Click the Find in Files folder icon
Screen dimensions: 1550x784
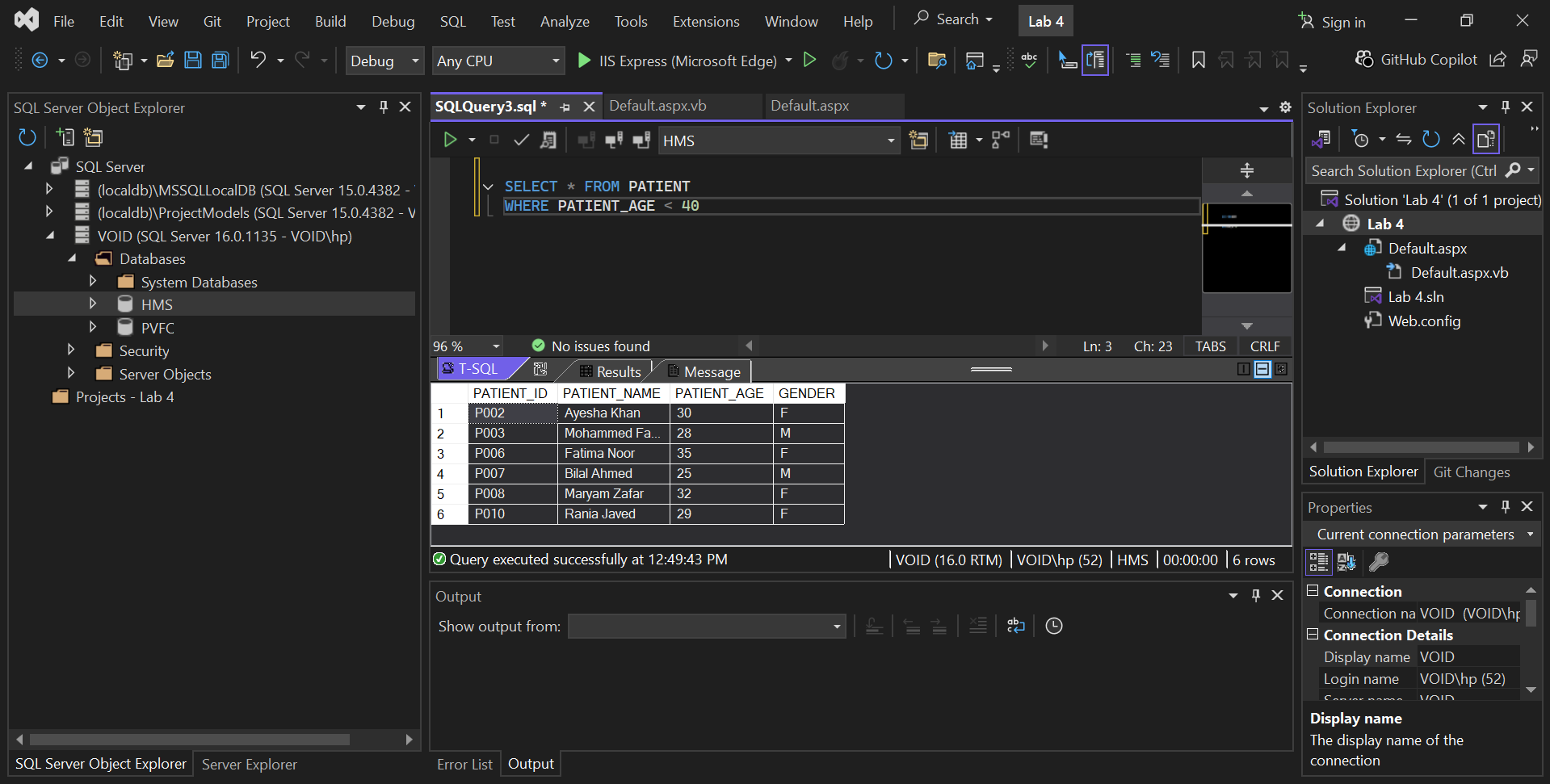[x=937, y=61]
